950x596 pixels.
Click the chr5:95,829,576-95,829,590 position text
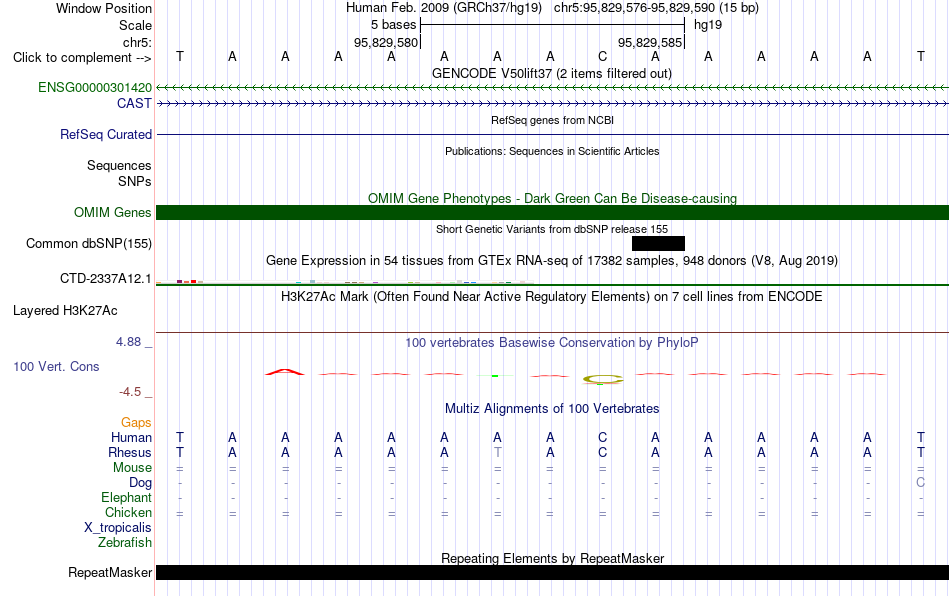point(656,8)
